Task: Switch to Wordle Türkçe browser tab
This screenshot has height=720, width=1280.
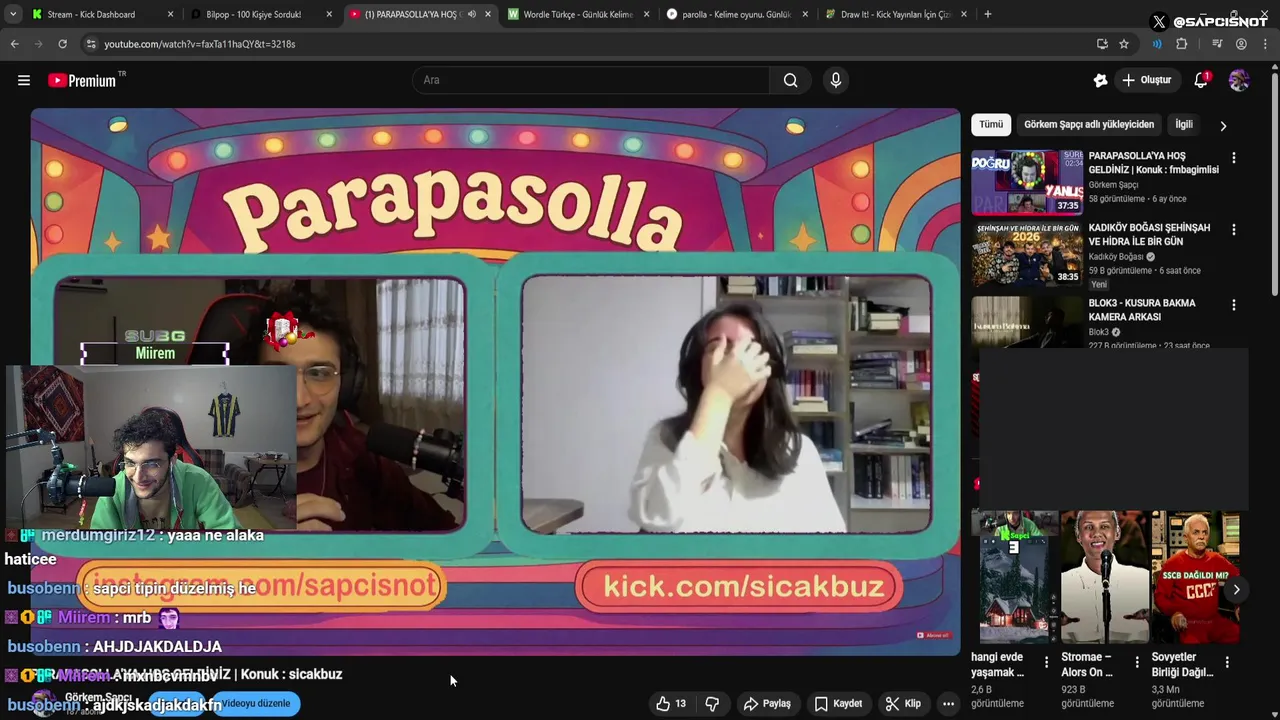Action: coord(579,15)
